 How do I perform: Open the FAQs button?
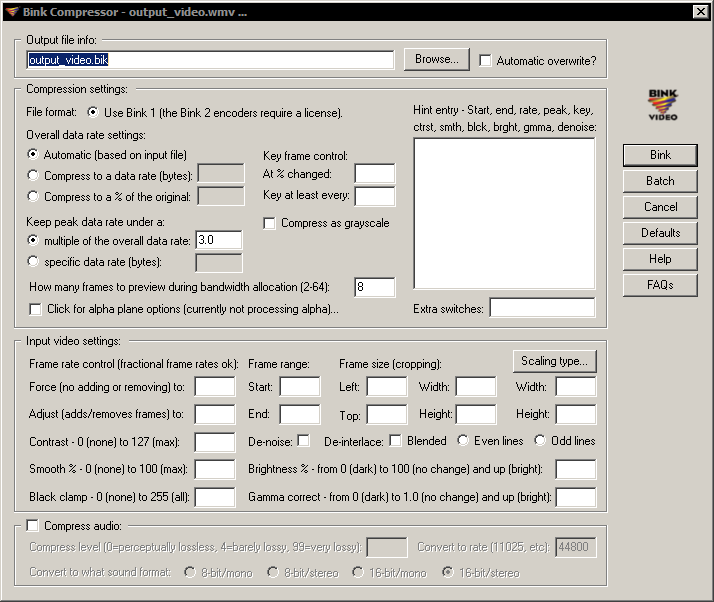point(660,285)
